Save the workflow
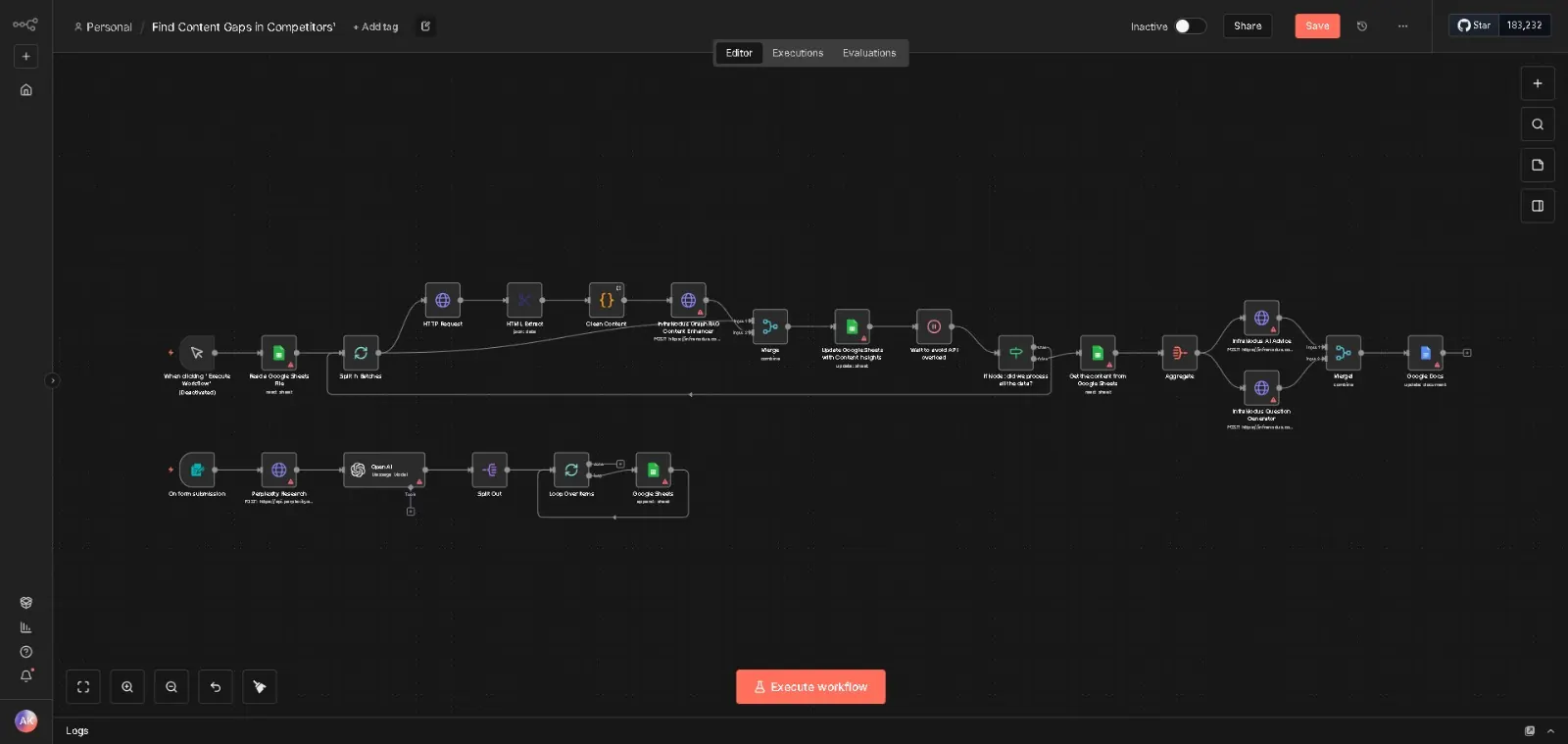Viewport: 1568px width, 744px height. (x=1317, y=26)
